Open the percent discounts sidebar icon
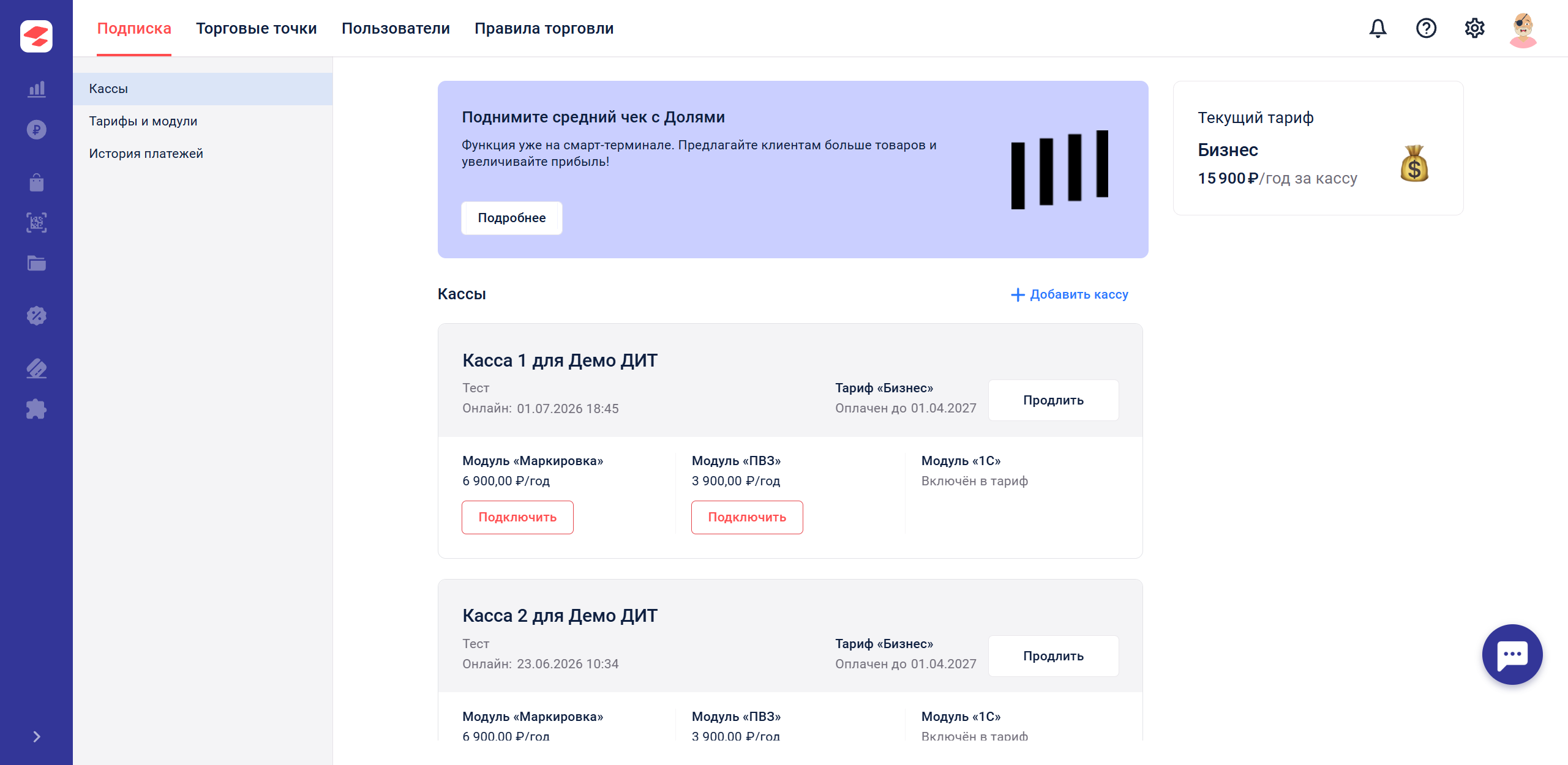Screen dimensions: 1568x765 pos(36,316)
